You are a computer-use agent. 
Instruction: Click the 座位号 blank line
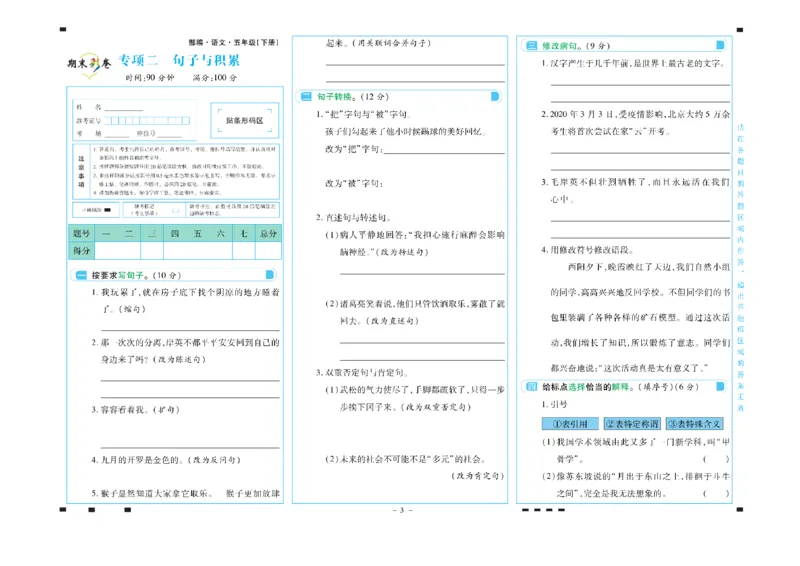click(x=169, y=134)
